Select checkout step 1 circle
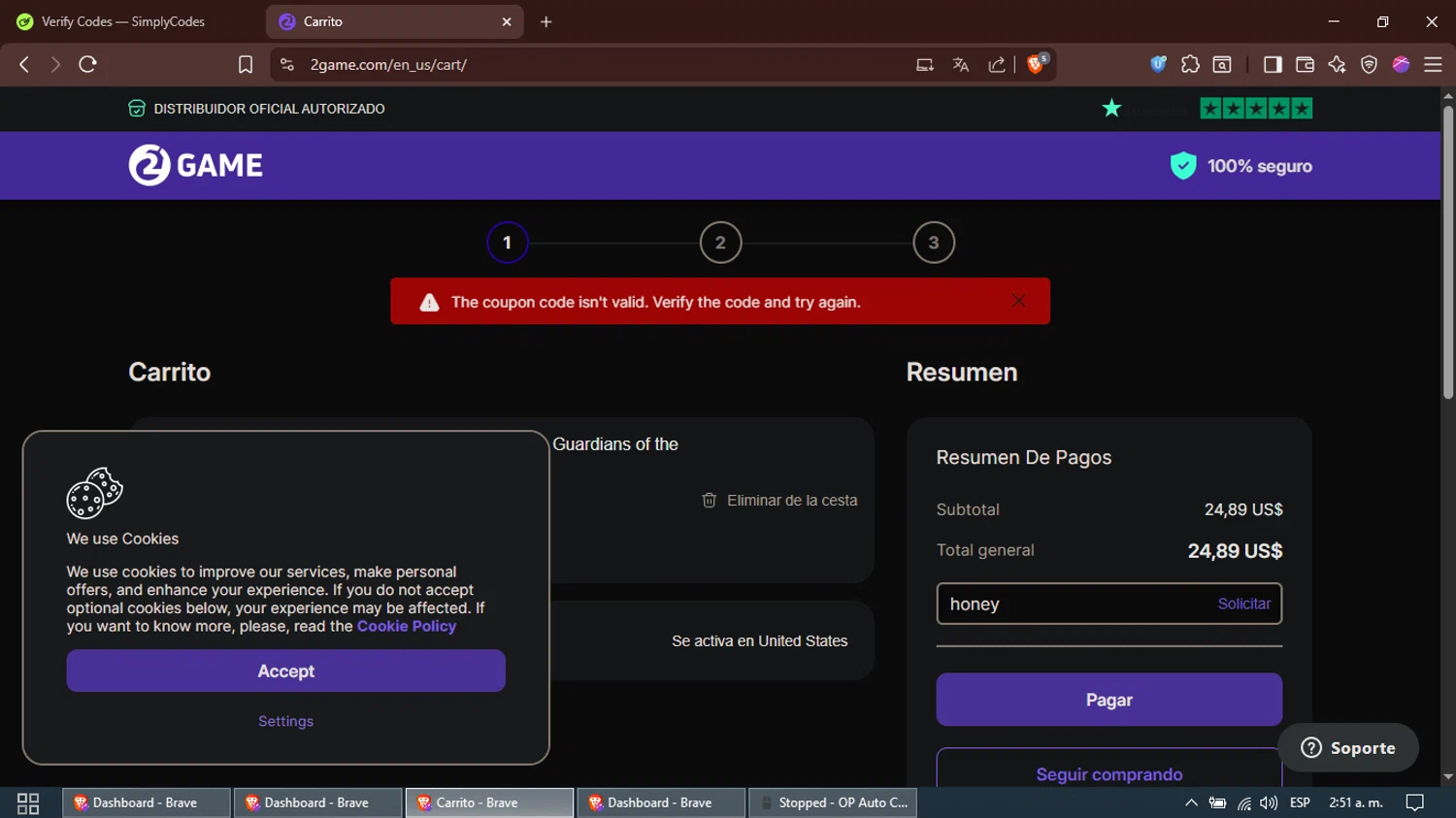1456x818 pixels. tap(507, 243)
